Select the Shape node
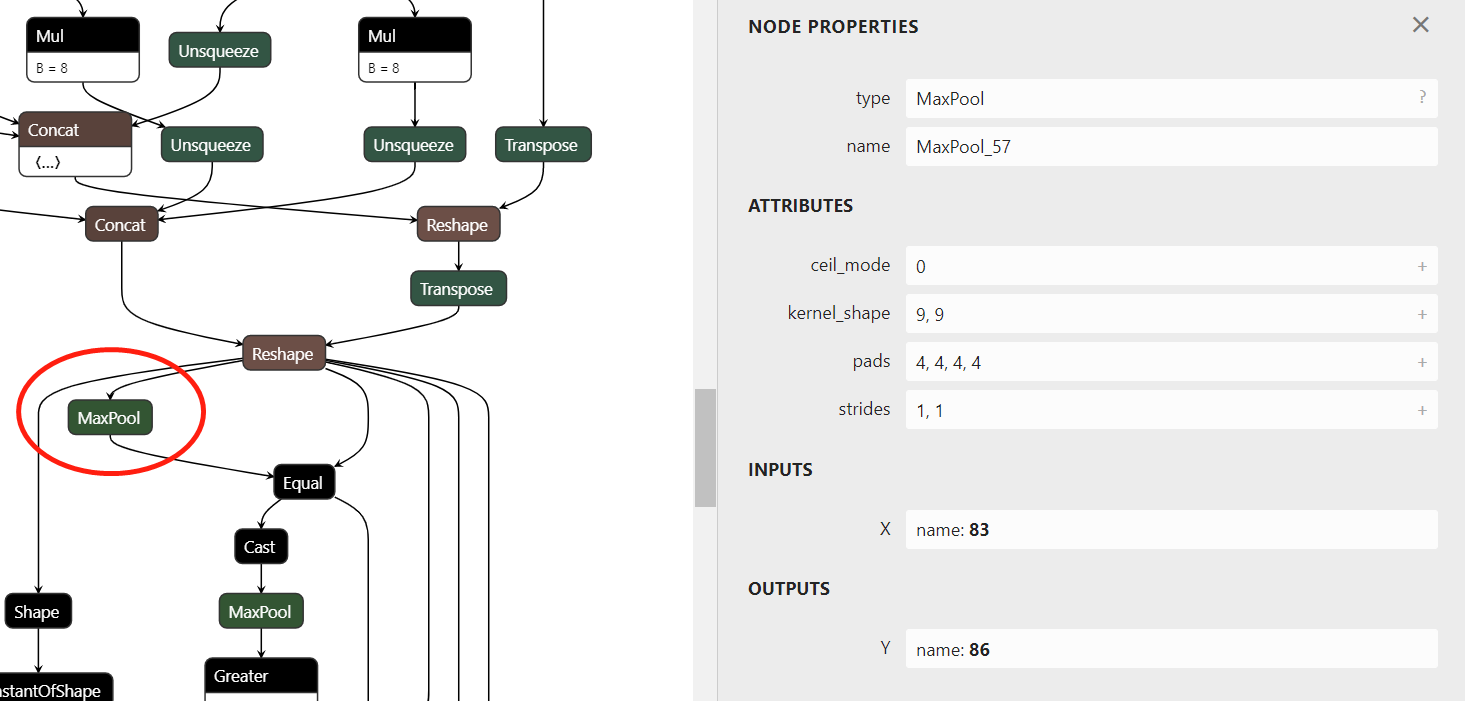The width and height of the screenshot is (1465, 701). point(37,611)
